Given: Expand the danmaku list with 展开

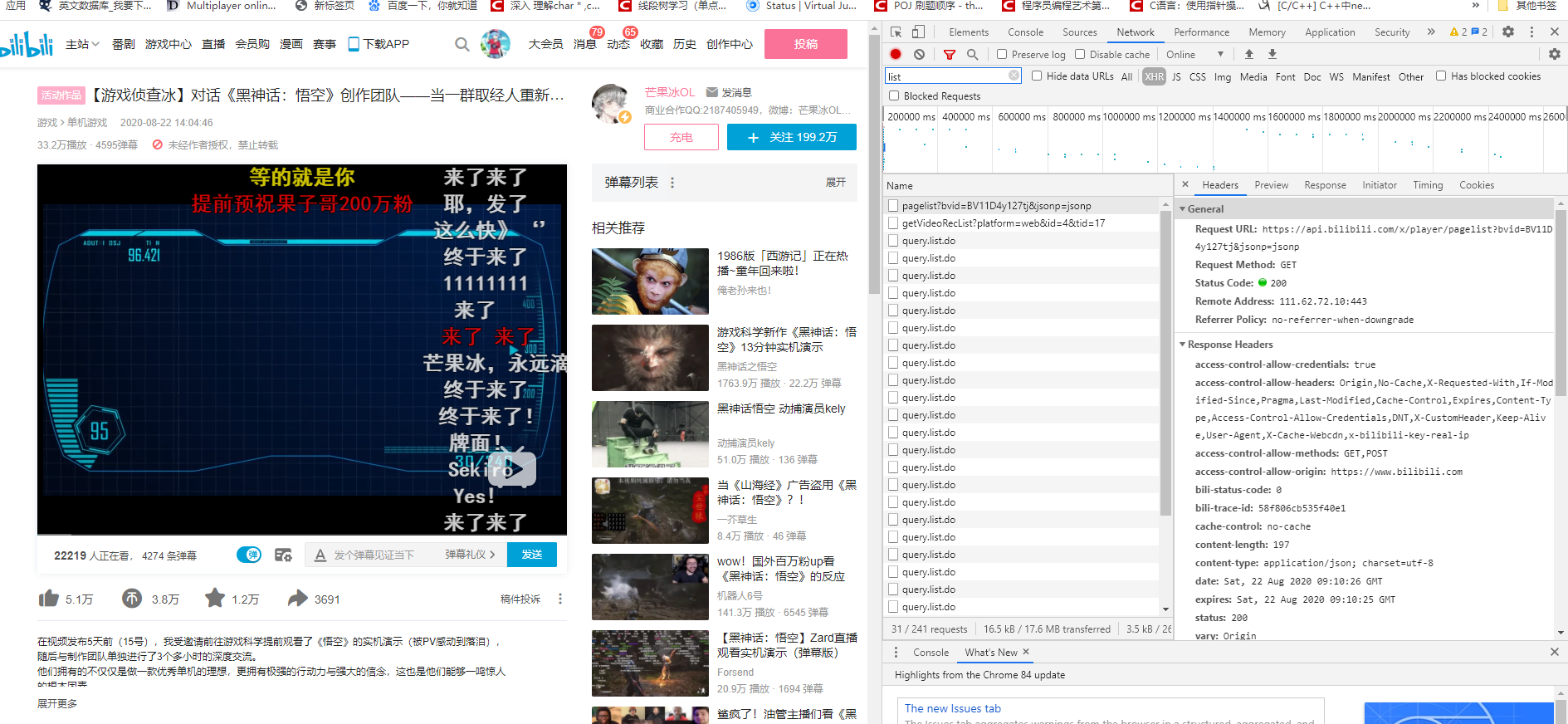Looking at the screenshot, I should (x=836, y=182).
